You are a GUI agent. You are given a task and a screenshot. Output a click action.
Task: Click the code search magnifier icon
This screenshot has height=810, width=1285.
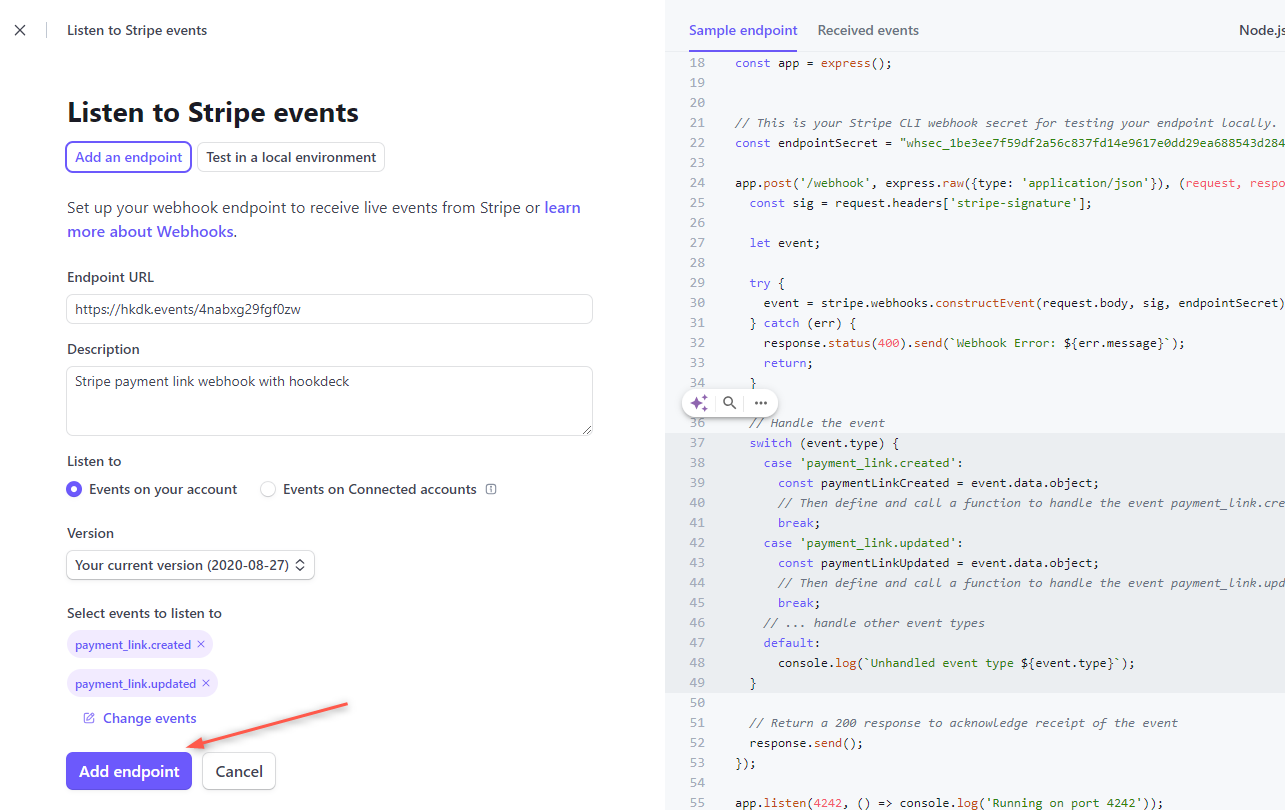pos(729,402)
